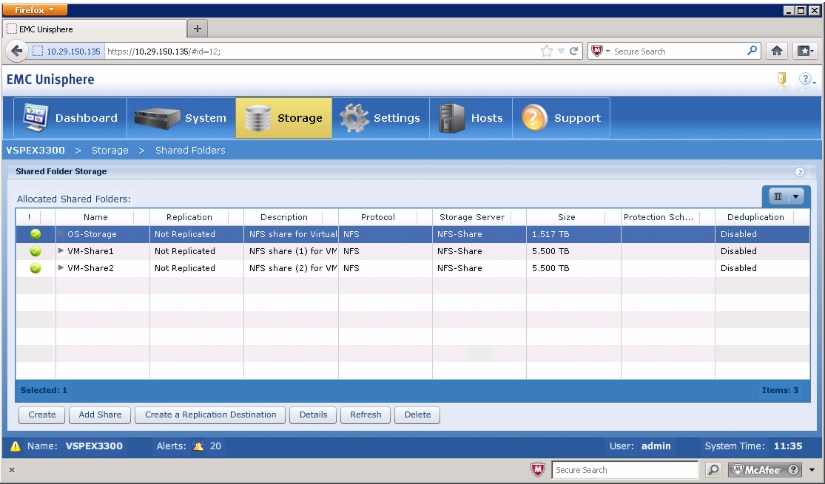Viewport: 825px width, 484px height.
Task: Open Details for the selected folder
Action: [313, 415]
